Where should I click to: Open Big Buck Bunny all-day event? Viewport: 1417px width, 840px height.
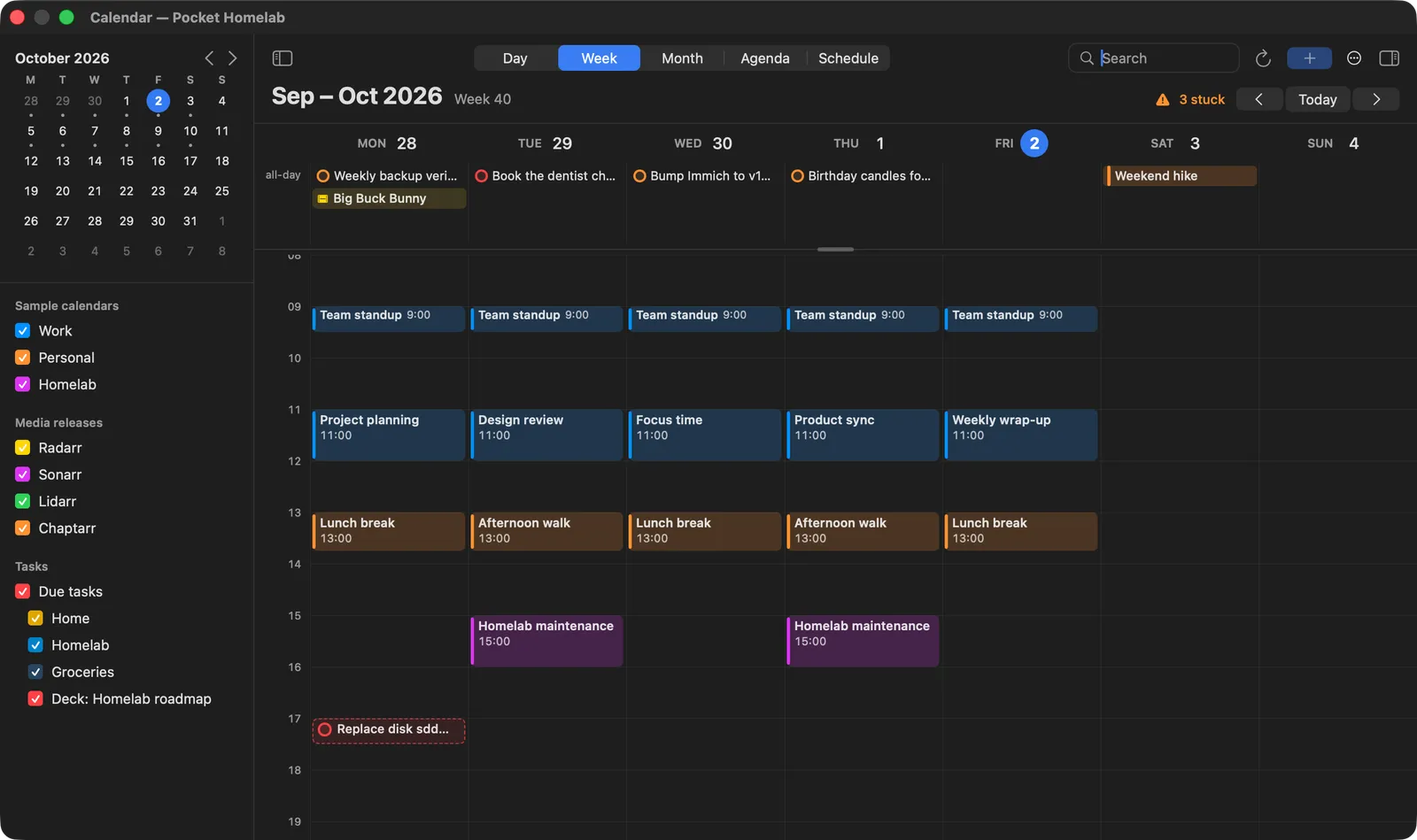tap(390, 198)
